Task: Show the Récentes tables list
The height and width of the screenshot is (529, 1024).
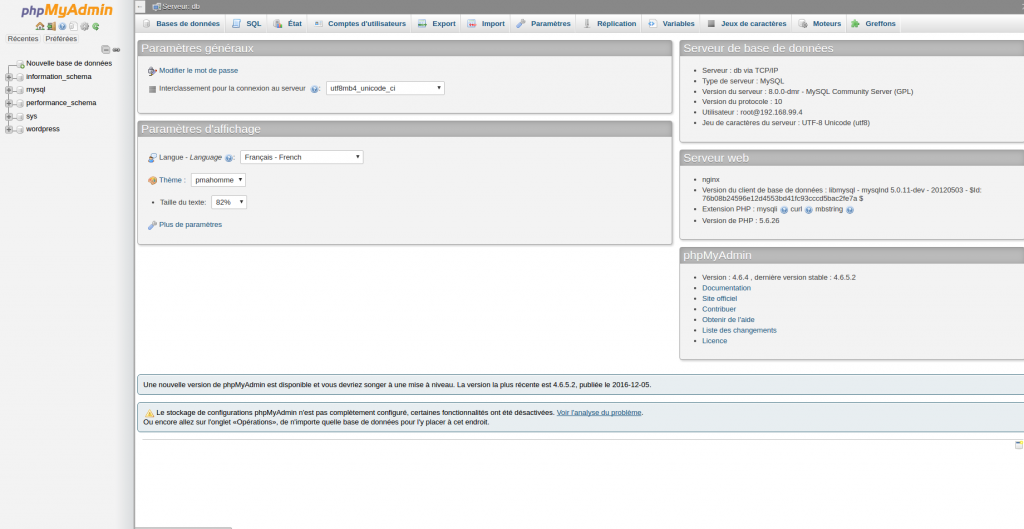Action: [x=23, y=39]
